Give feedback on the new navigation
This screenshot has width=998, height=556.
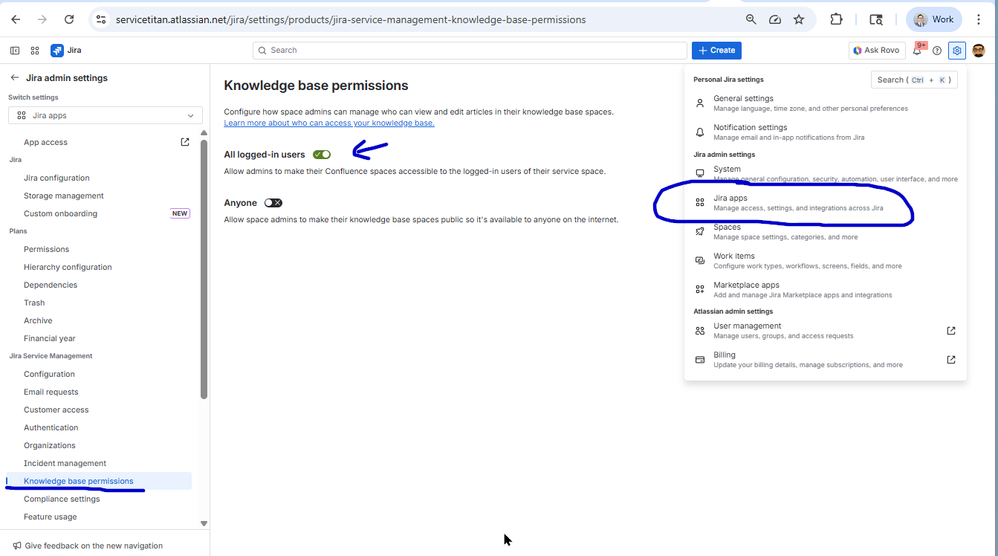(88, 545)
